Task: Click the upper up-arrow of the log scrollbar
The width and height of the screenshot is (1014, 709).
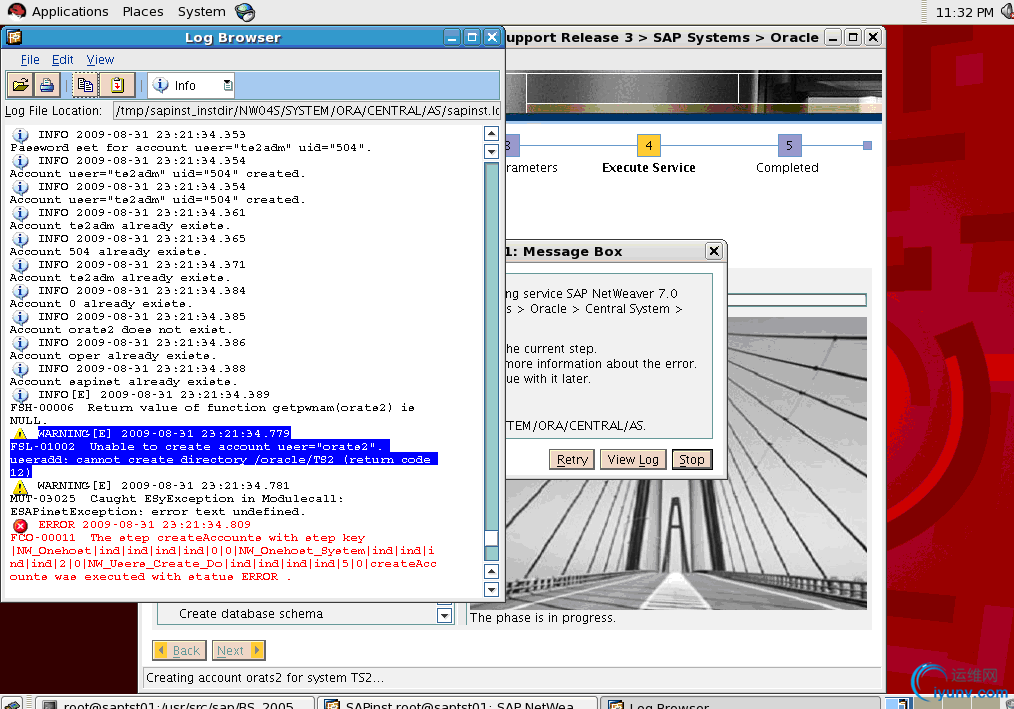Action: click(x=491, y=134)
